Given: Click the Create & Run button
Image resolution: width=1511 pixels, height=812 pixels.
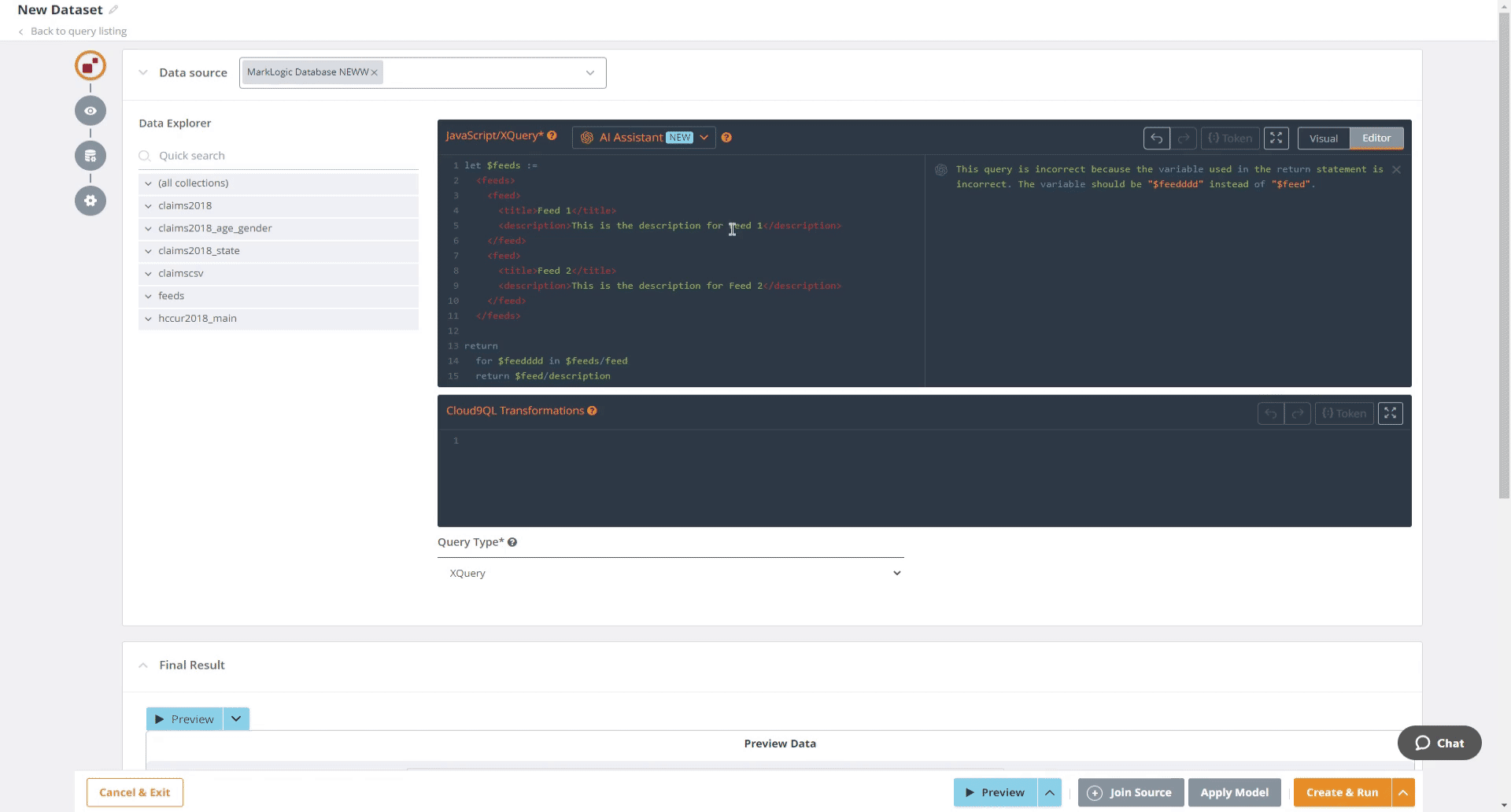Looking at the screenshot, I should 1342,792.
